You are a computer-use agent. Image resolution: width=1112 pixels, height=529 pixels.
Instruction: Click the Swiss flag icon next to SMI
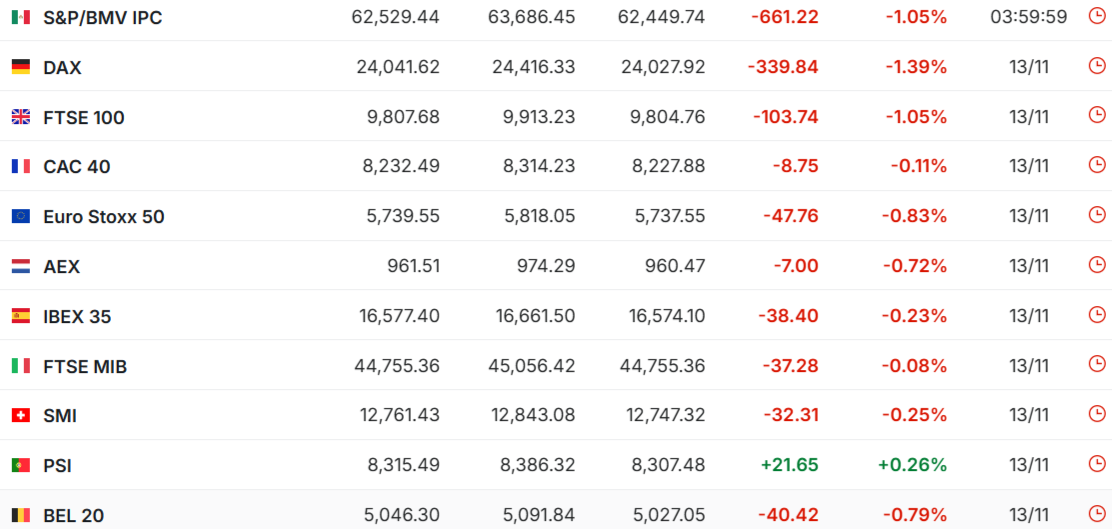click(x=21, y=415)
